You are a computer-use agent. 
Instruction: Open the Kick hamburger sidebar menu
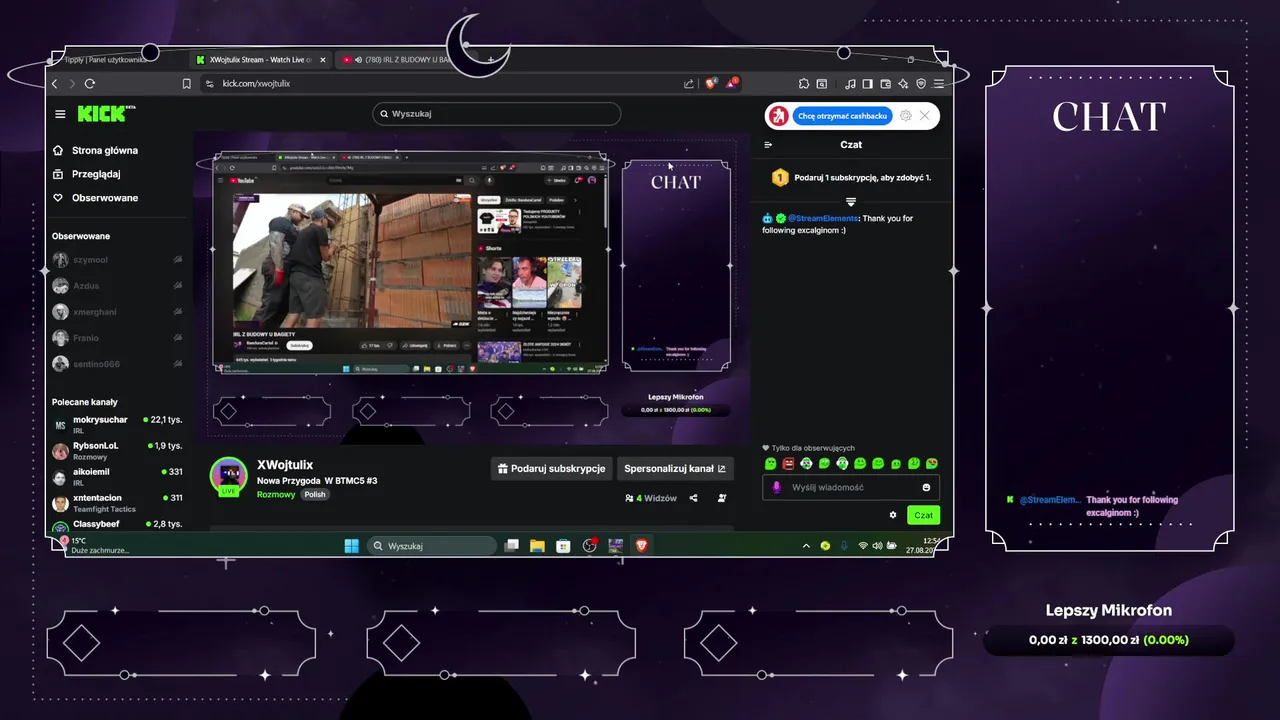(x=60, y=114)
